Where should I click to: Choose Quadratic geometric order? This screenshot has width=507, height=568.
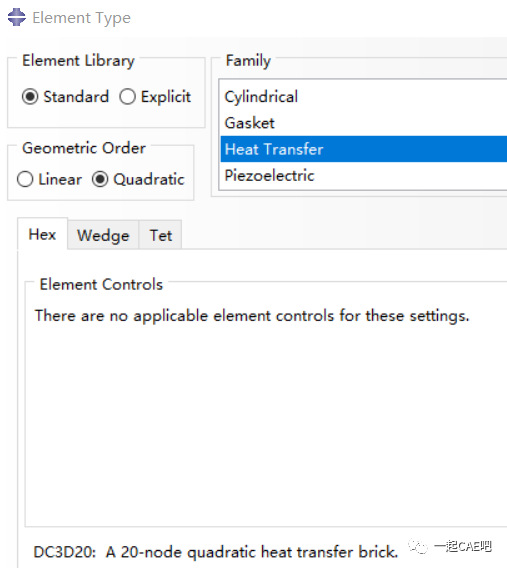pos(100,179)
